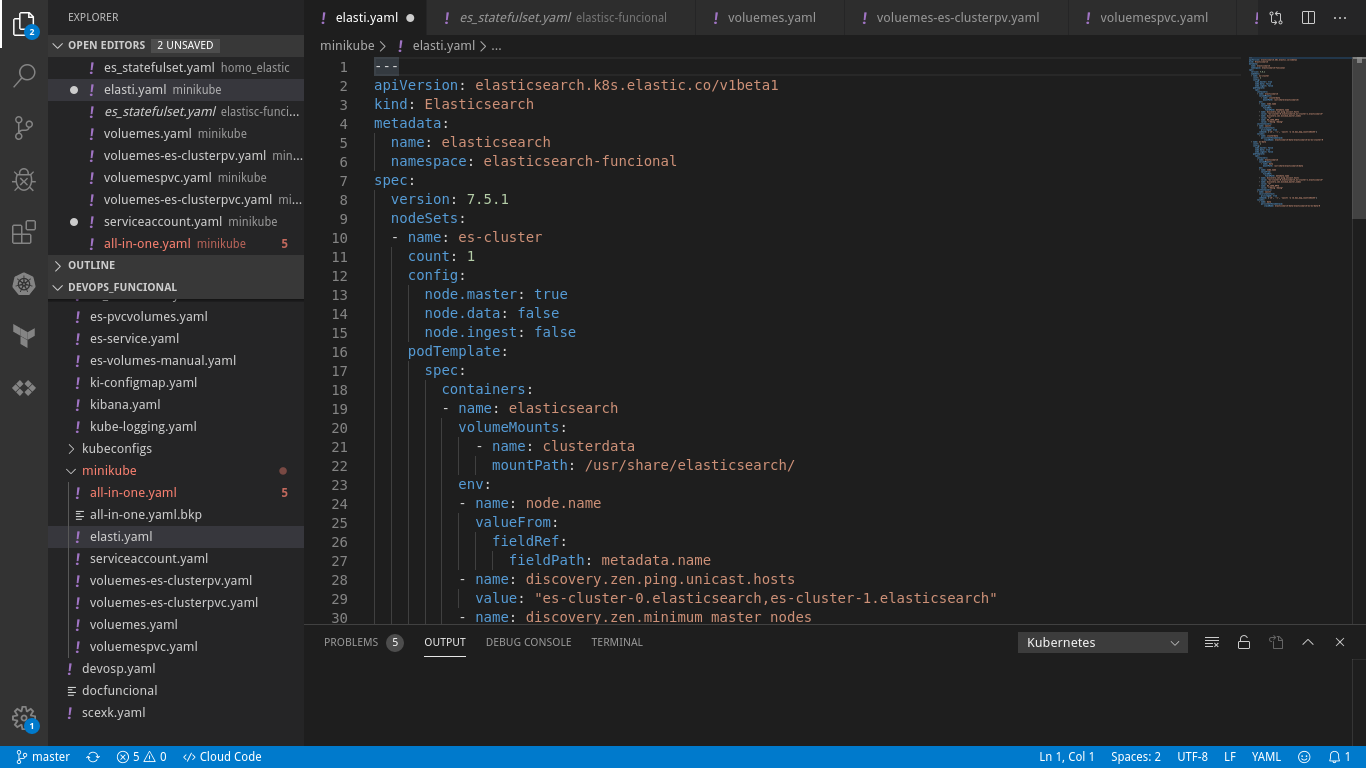Image resolution: width=1366 pixels, height=768 pixels.
Task: Switch to the voluemespvc.yaml editor tab
Action: click(x=1153, y=18)
